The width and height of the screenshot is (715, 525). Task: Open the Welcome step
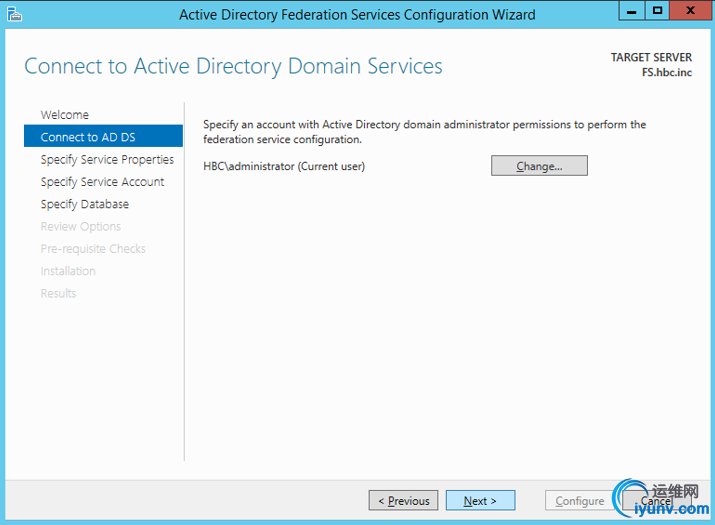[x=65, y=115]
